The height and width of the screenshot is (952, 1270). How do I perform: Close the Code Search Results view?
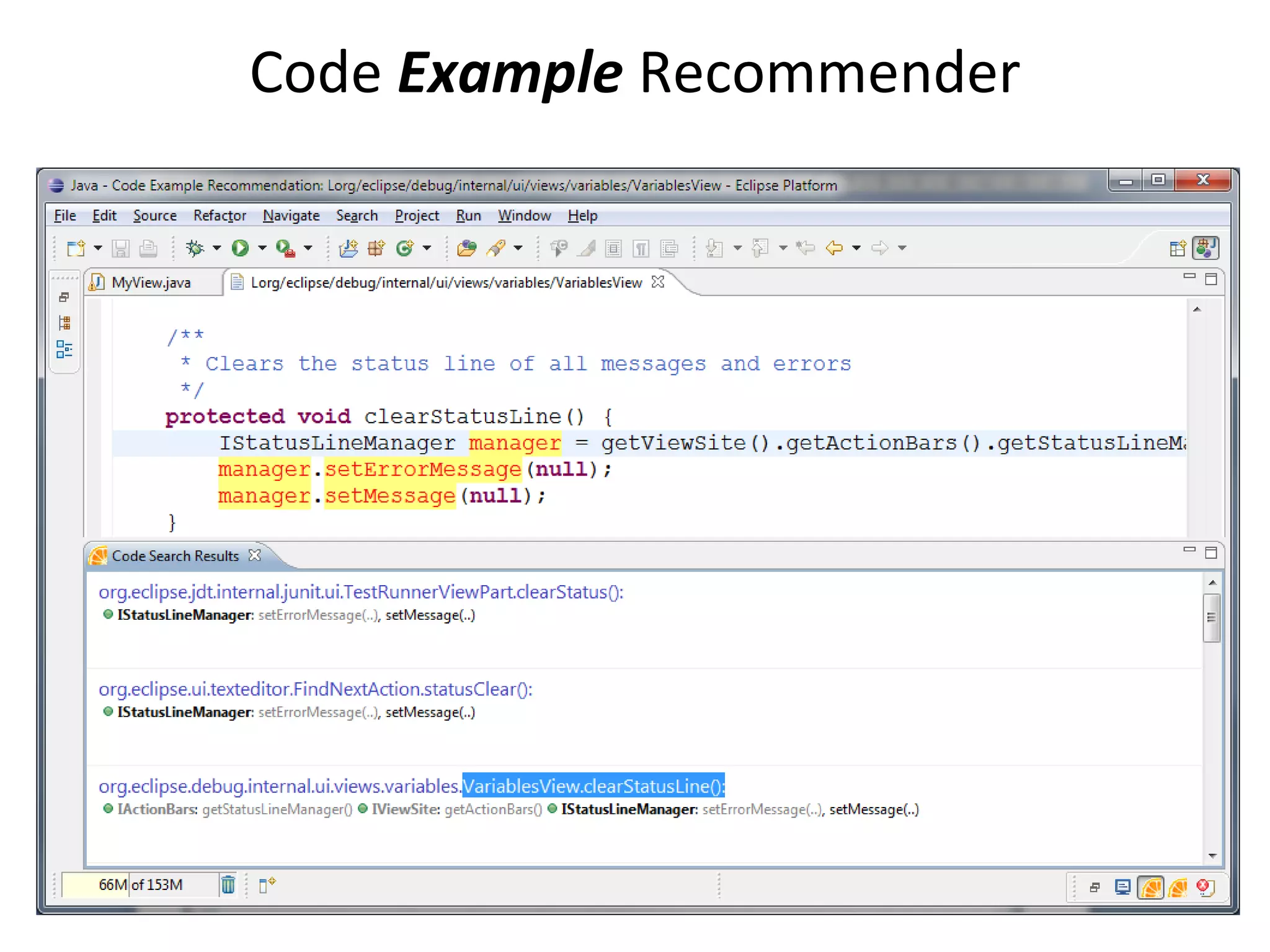tap(255, 555)
